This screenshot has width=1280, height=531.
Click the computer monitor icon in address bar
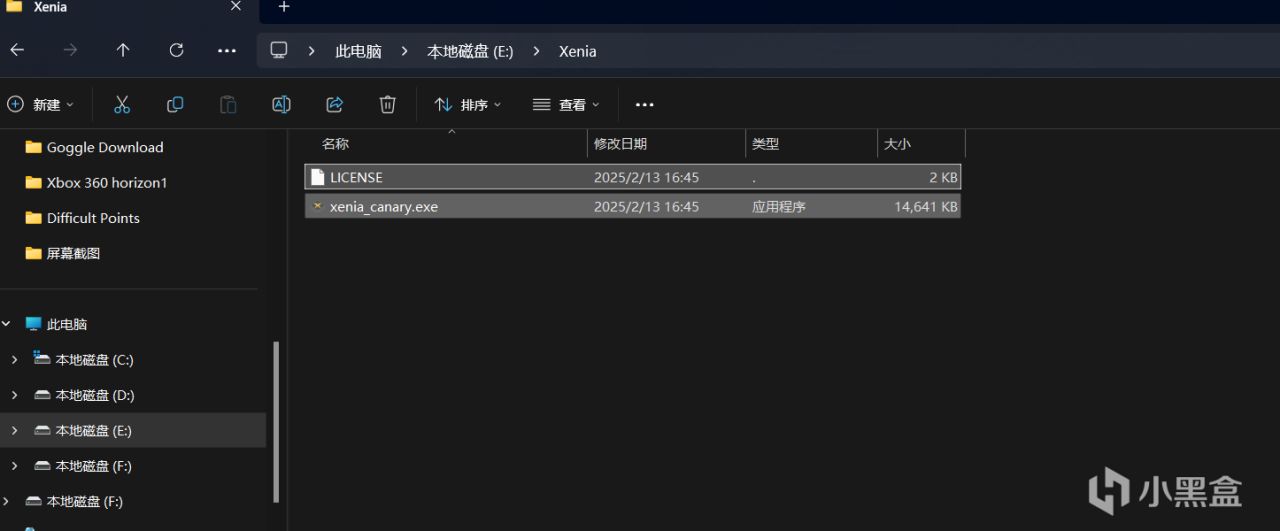279,50
